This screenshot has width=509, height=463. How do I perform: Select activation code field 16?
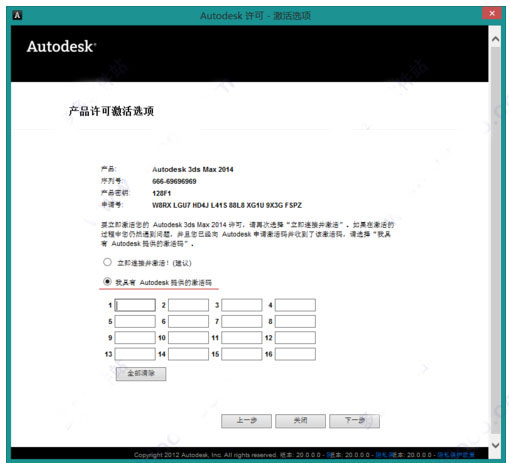[x=295, y=354]
